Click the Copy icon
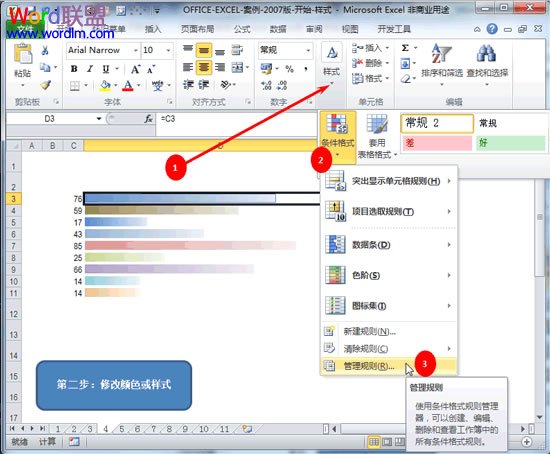 tap(45, 67)
